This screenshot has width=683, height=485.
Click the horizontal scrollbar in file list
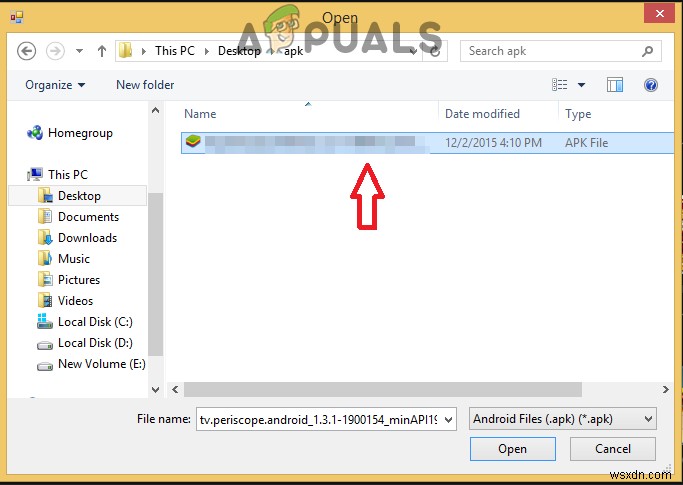[x=382, y=390]
